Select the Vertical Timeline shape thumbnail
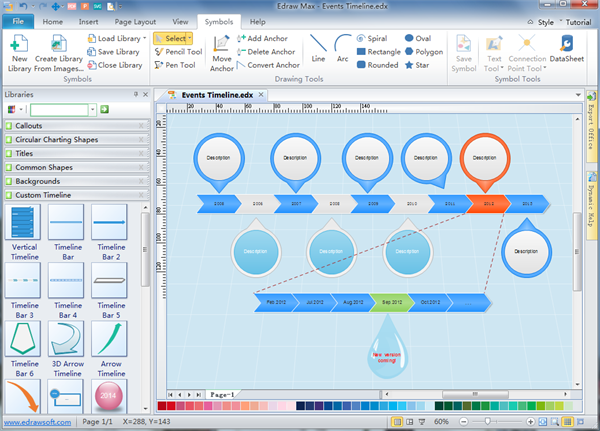 (24, 229)
